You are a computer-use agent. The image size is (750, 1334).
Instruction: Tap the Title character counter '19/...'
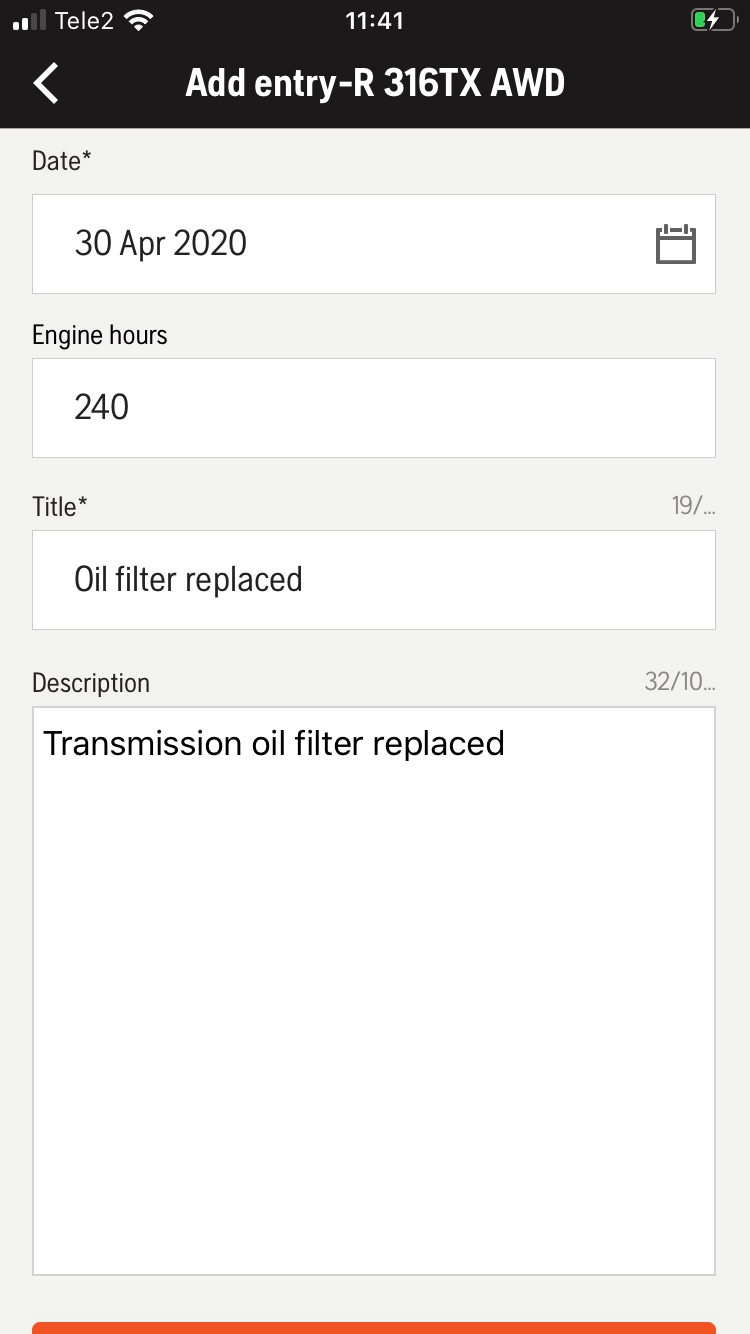[x=693, y=506]
